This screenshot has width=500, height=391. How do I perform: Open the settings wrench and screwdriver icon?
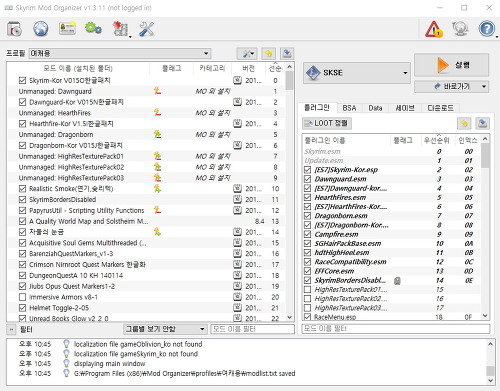(146, 29)
